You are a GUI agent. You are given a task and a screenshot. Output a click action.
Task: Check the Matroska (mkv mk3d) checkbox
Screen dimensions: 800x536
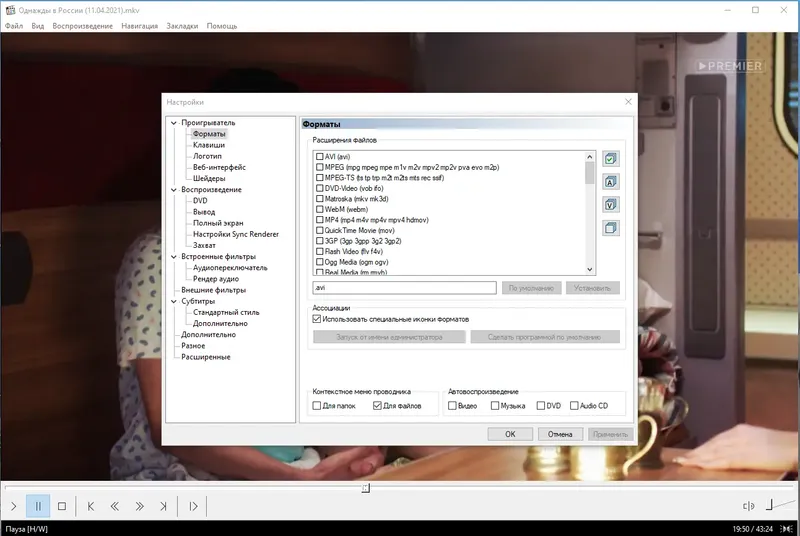[319, 198]
